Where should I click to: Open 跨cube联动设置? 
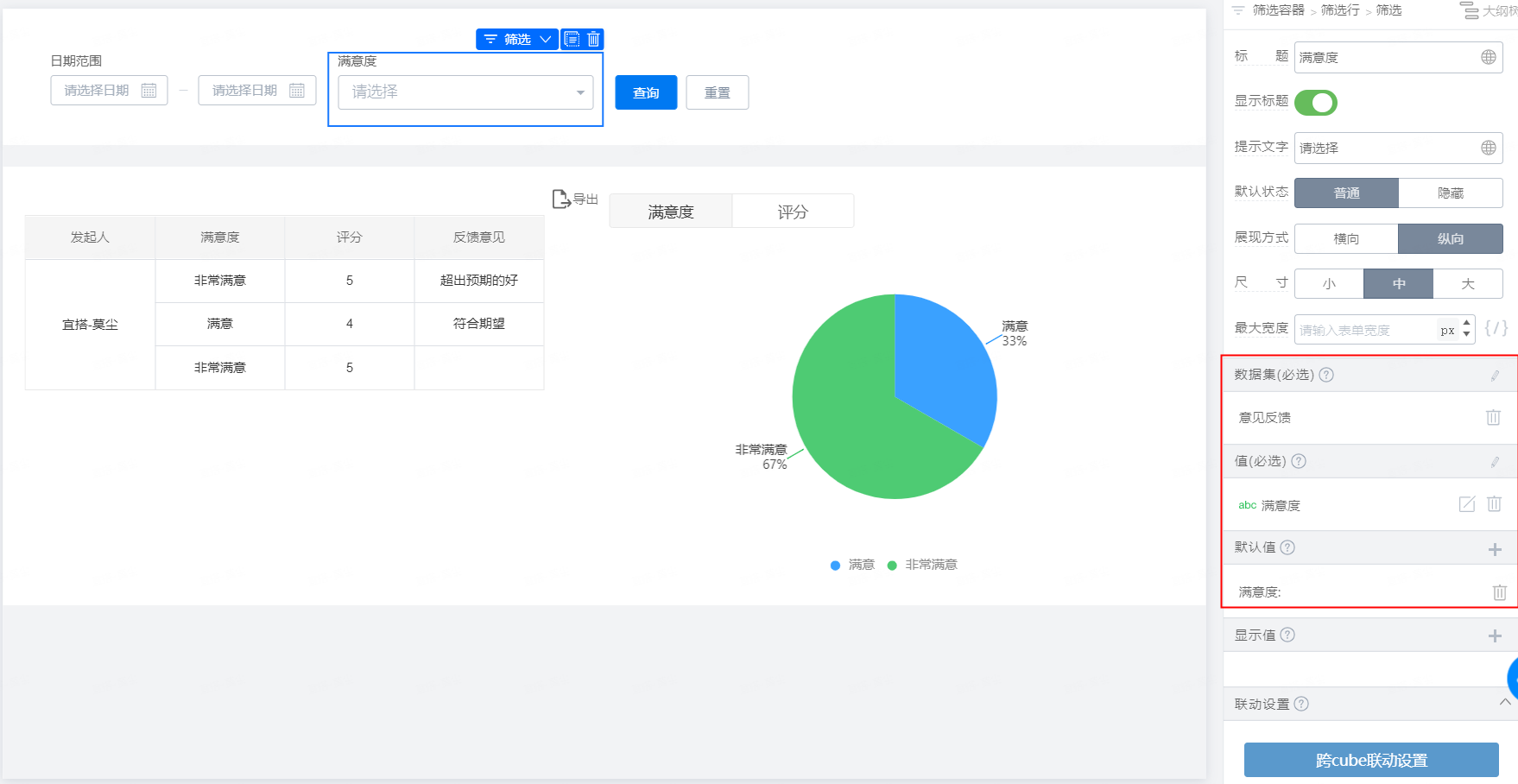[1371, 760]
